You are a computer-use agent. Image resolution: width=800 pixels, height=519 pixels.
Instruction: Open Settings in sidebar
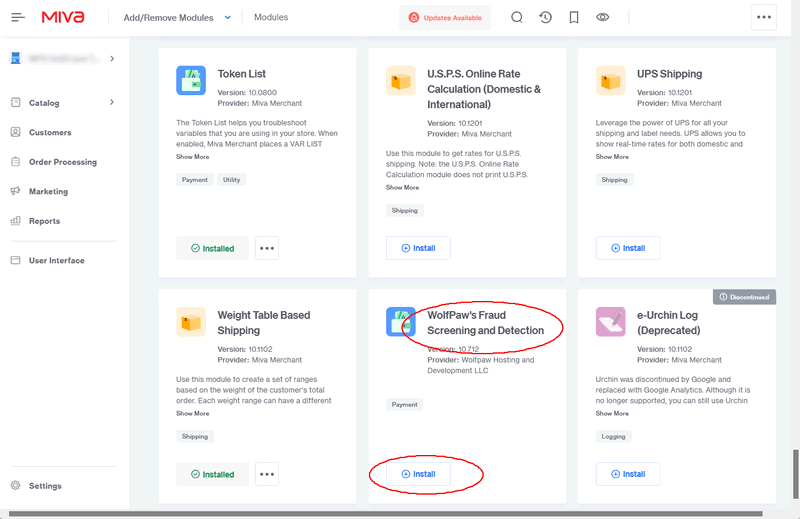(45, 486)
